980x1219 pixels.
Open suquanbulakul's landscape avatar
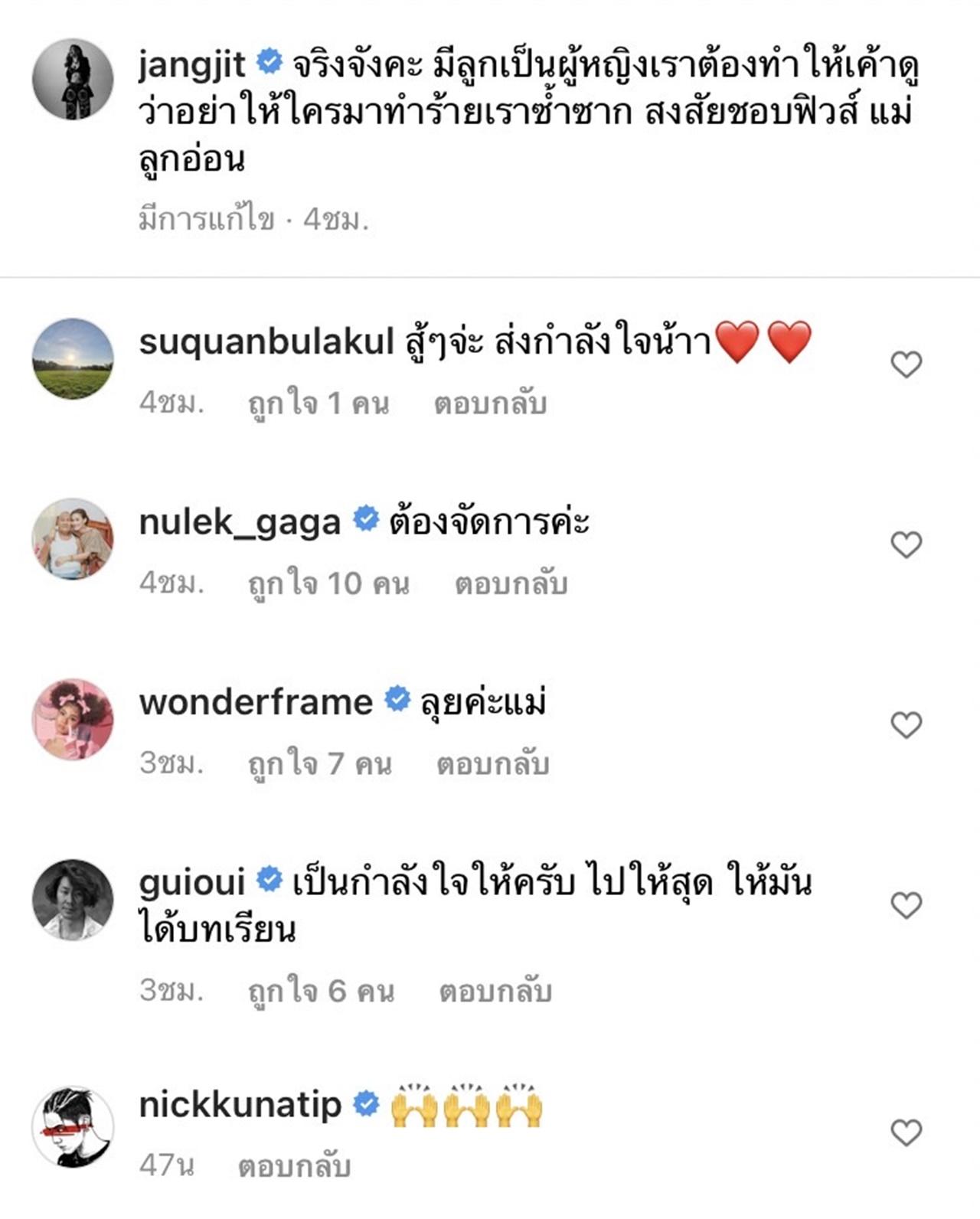[x=73, y=359]
